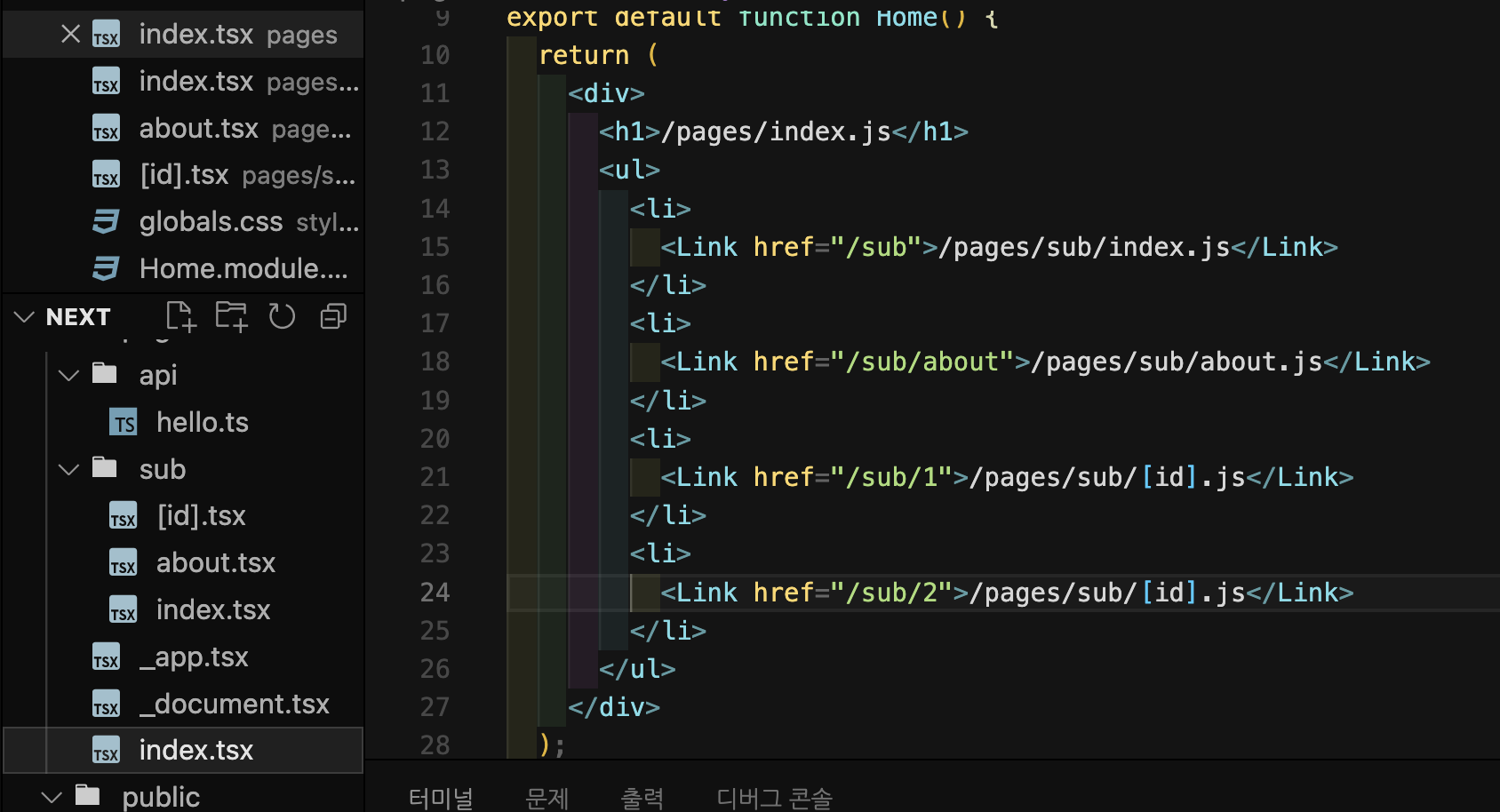Click TSX icon beside sub index.tsx in tree

point(124,611)
